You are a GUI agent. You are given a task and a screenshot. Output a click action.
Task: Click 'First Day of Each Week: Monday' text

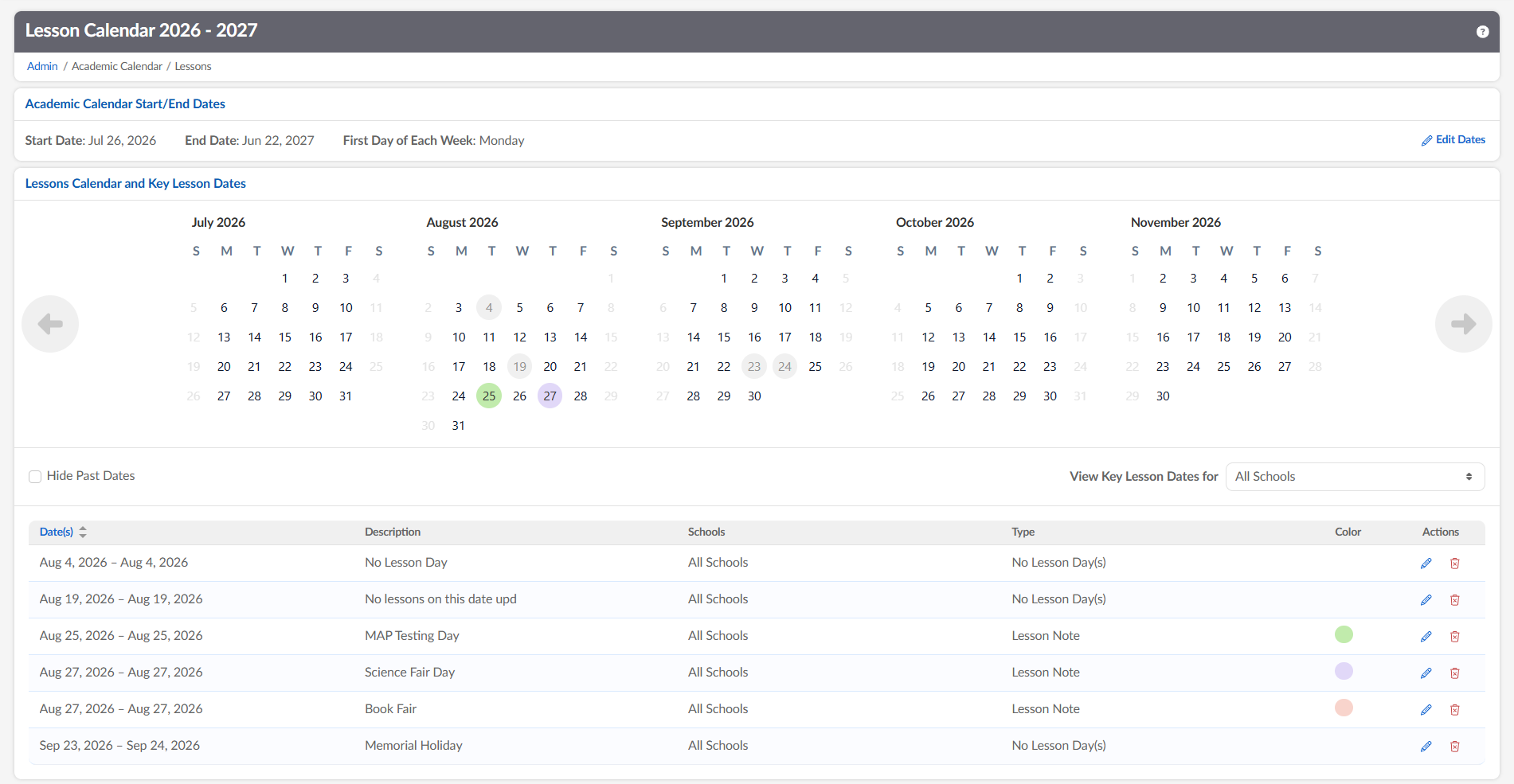click(x=433, y=141)
